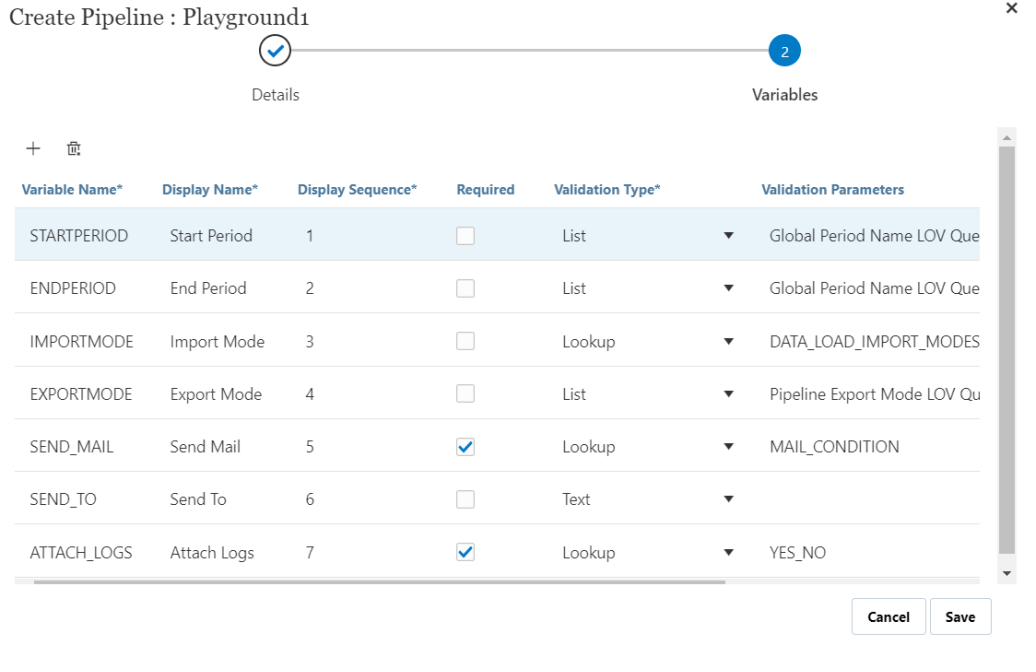Select IMPORTMODE variable name cell
Screen dimensions: 1036x672
[81, 342]
